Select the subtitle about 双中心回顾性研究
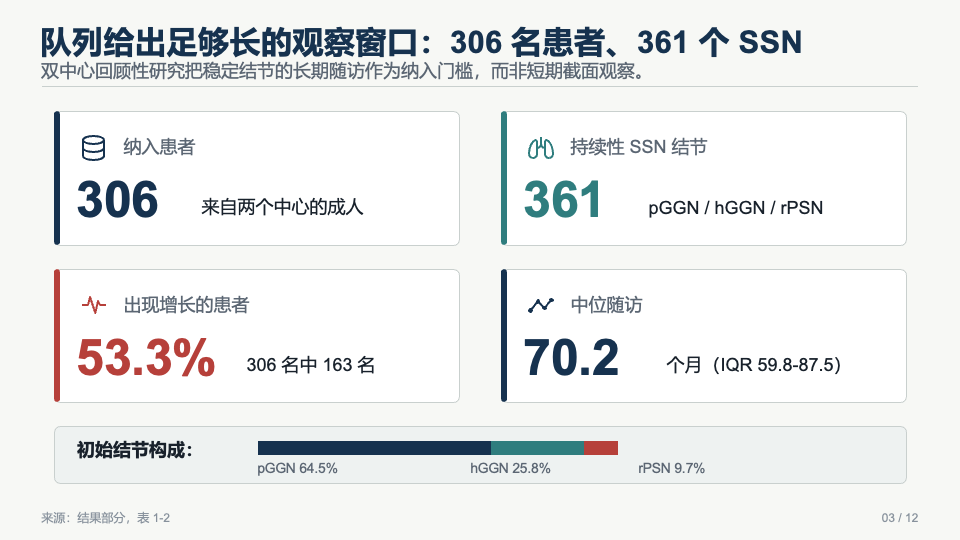The image size is (960, 540). (343, 72)
